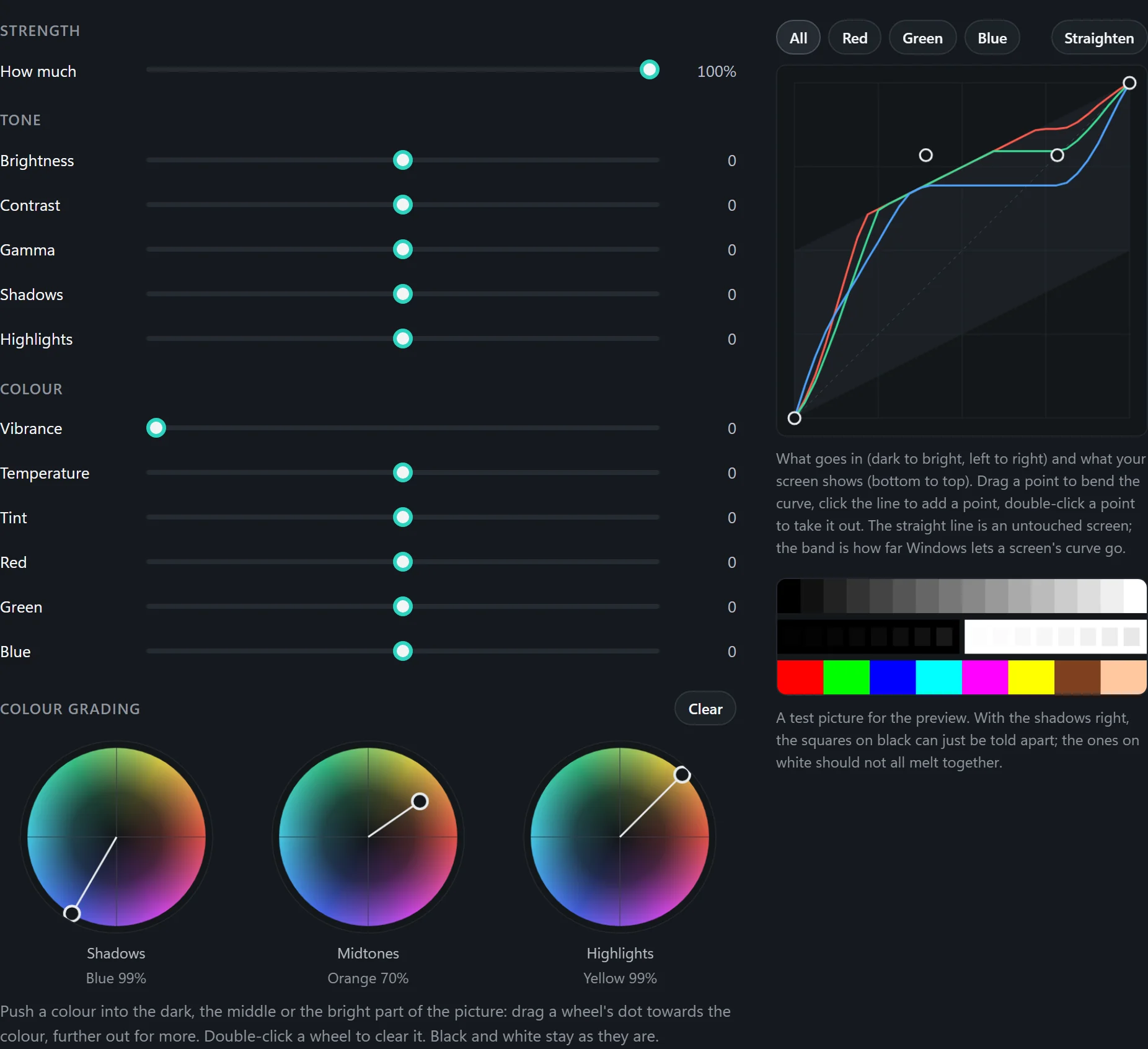Click the Contrast slider handle

pyautogui.click(x=403, y=205)
